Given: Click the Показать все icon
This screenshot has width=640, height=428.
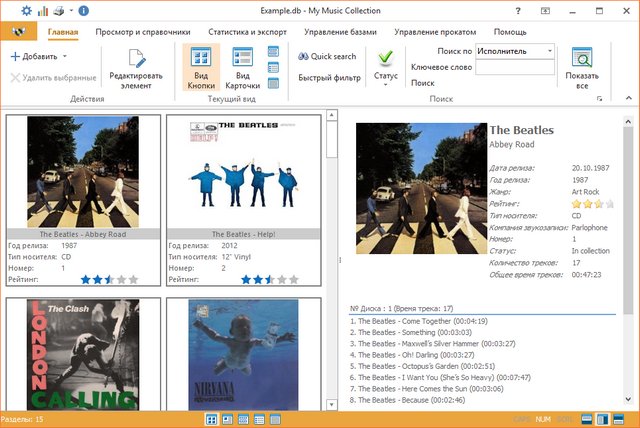Looking at the screenshot, I should 581,58.
